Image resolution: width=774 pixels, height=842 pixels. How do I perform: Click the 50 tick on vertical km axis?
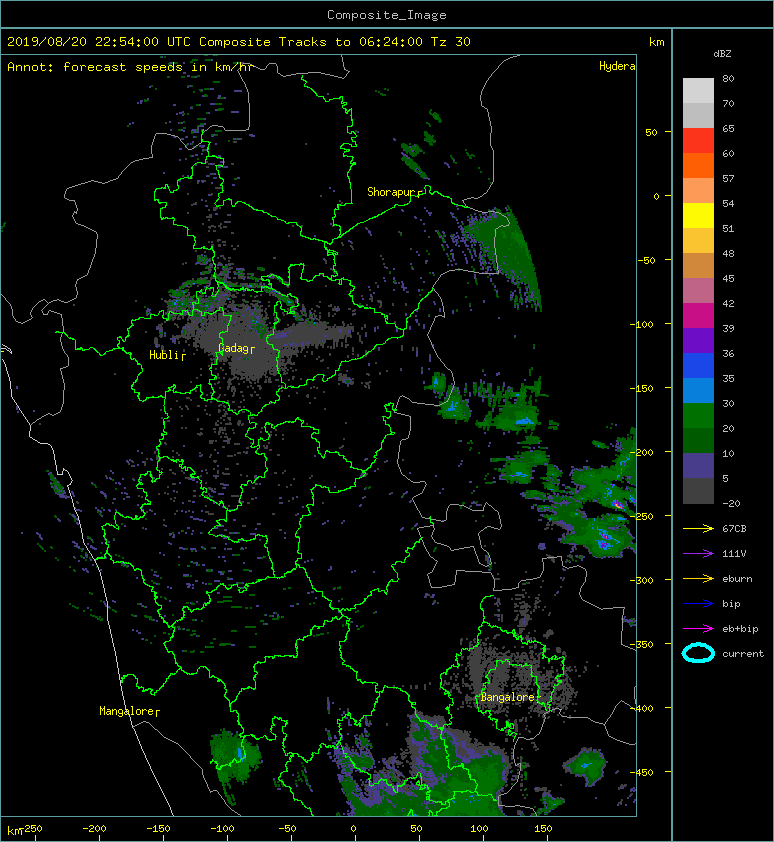651,132
